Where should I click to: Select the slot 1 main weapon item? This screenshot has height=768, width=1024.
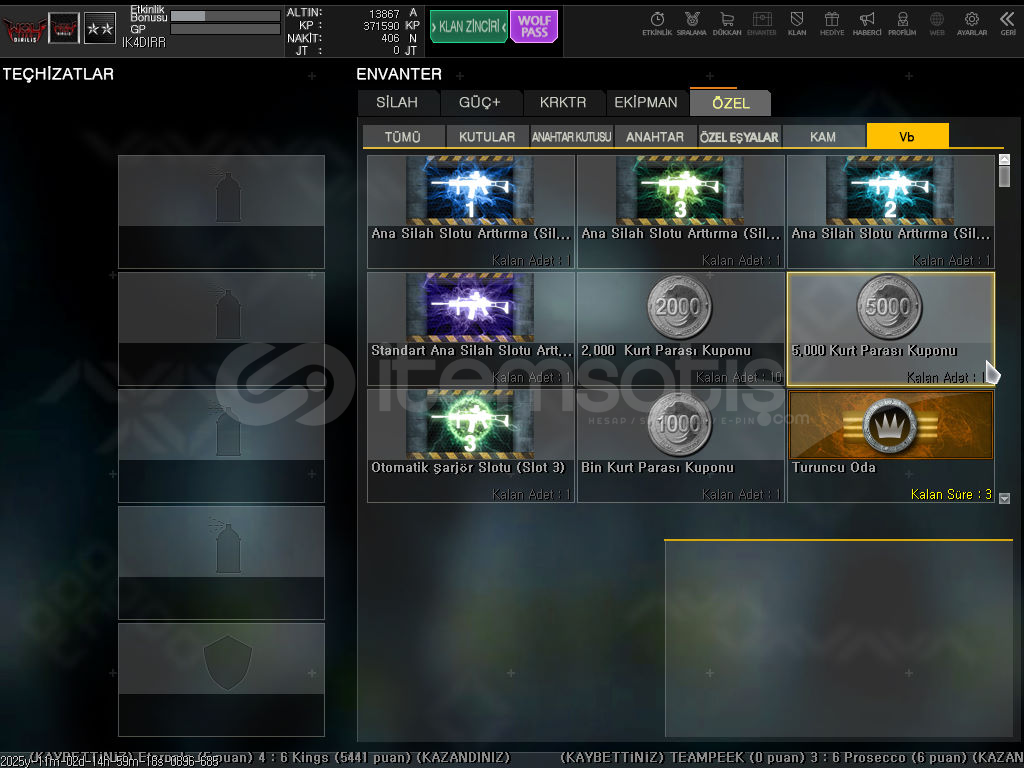point(471,212)
